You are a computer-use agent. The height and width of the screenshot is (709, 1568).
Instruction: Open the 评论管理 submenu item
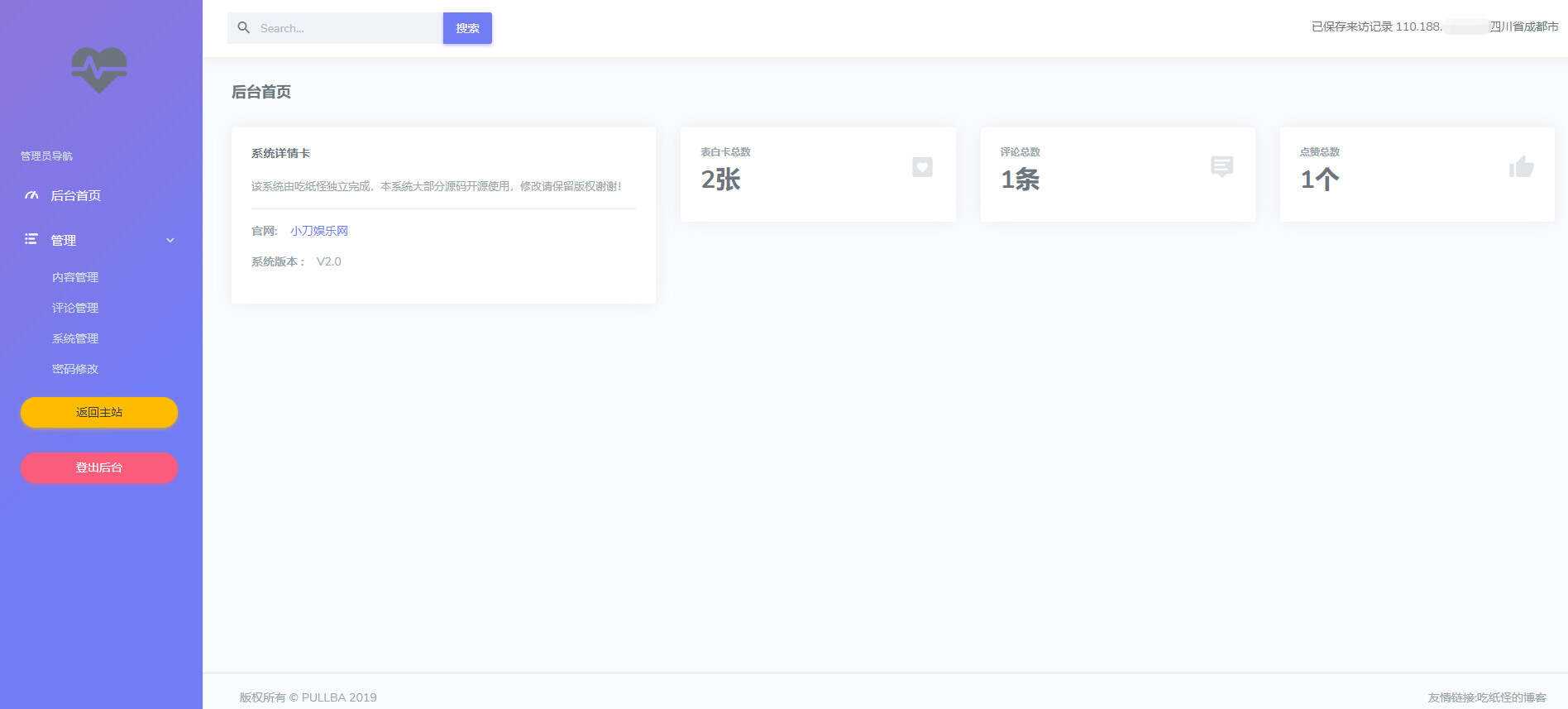[x=75, y=308]
